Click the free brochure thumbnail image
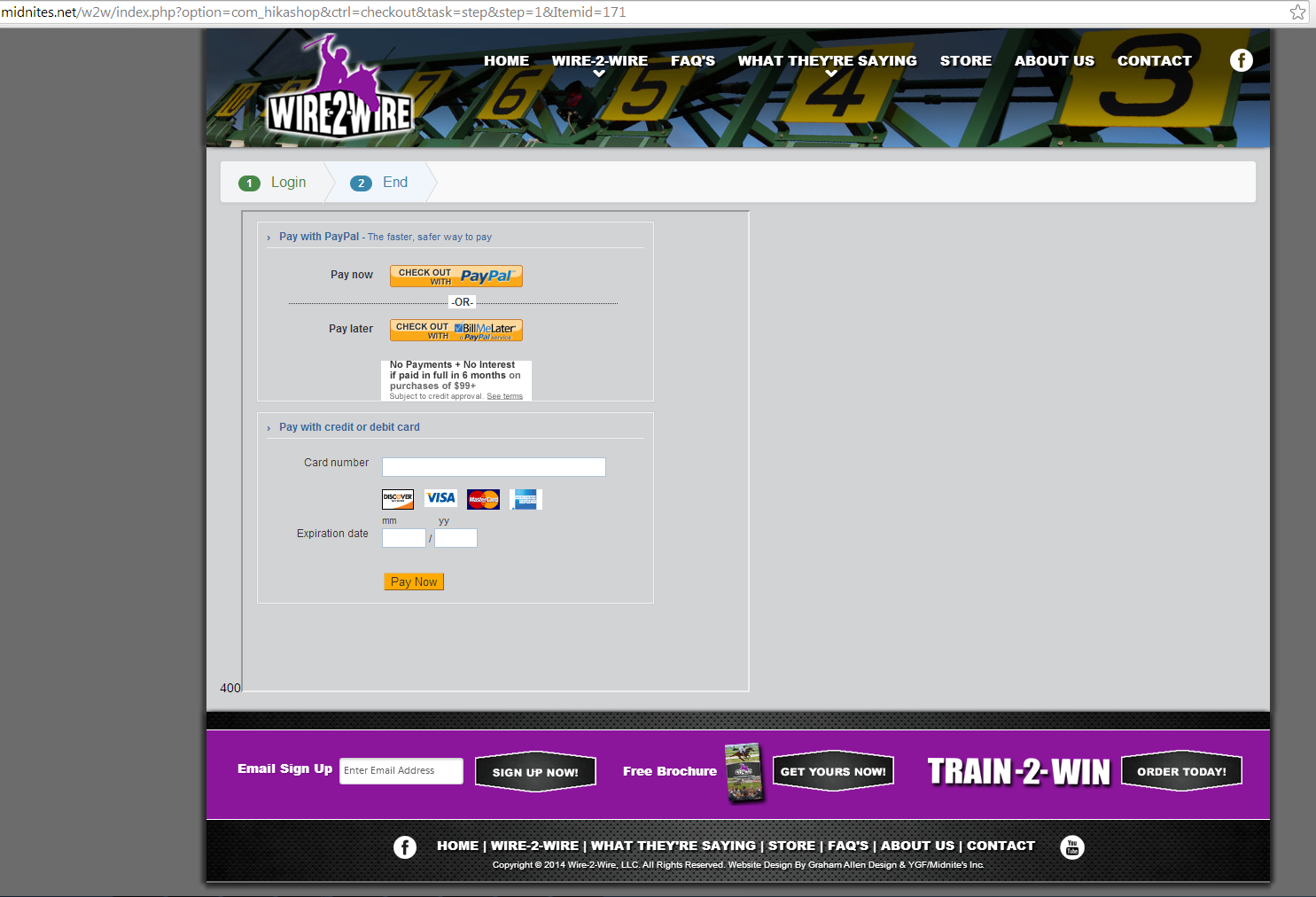This screenshot has height=897, width=1316. coord(744,772)
